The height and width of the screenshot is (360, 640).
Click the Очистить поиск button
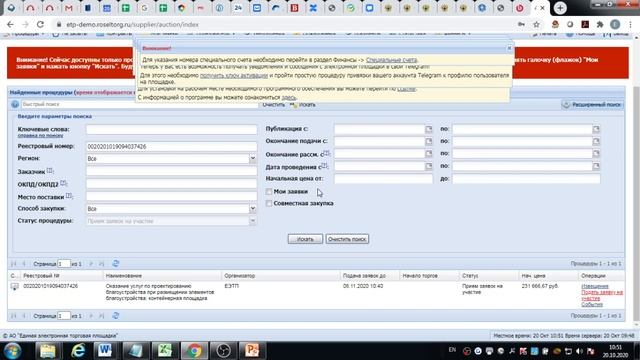pos(347,239)
